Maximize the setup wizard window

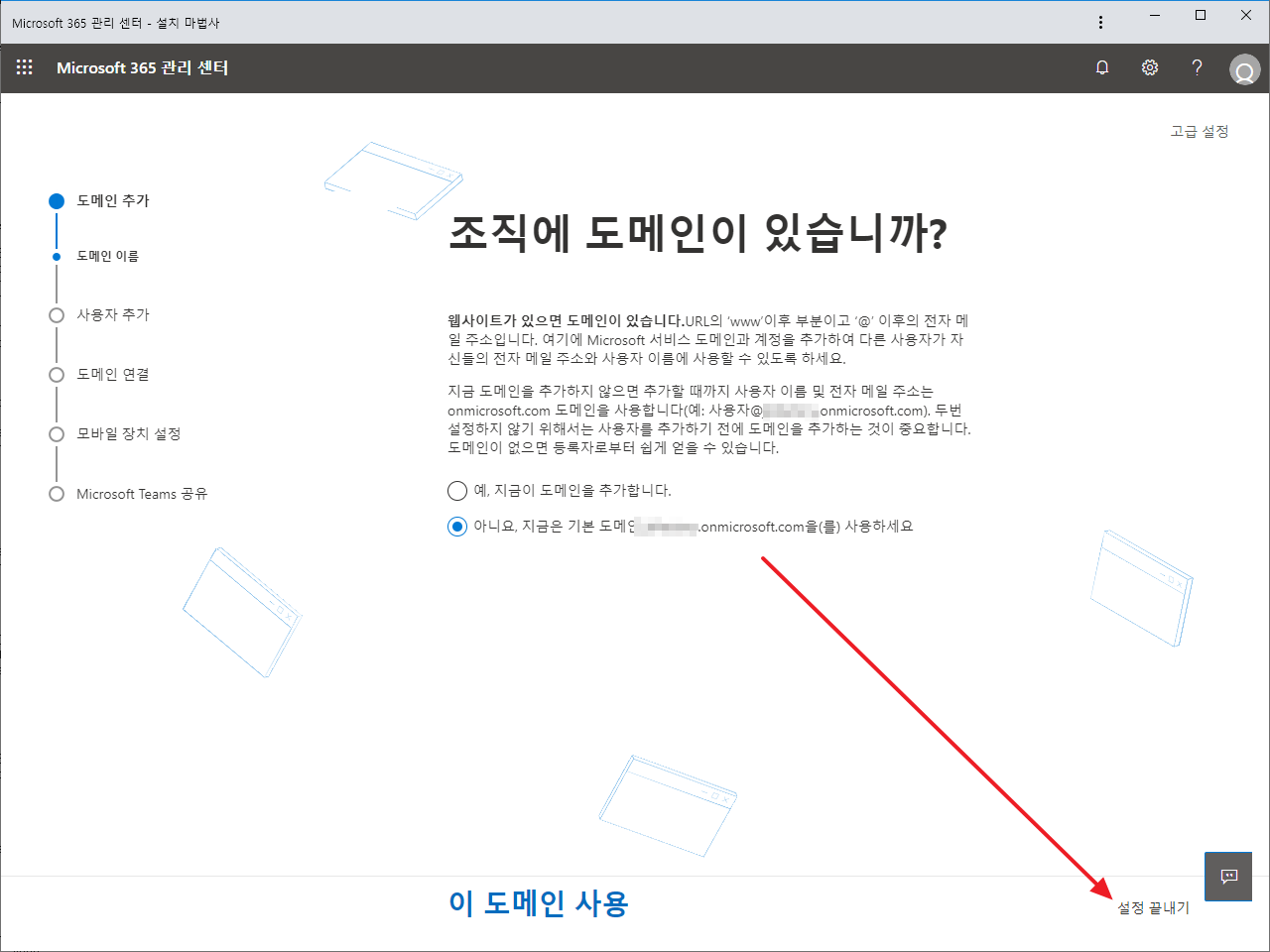(x=1201, y=15)
